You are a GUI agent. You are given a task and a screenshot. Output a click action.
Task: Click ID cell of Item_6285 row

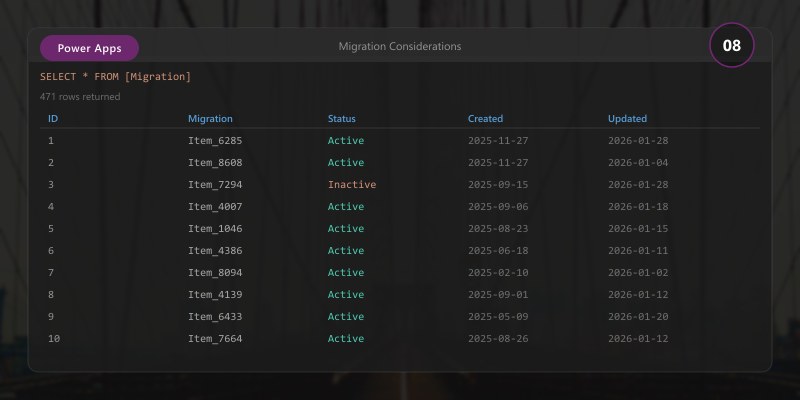click(x=51, y=140)
